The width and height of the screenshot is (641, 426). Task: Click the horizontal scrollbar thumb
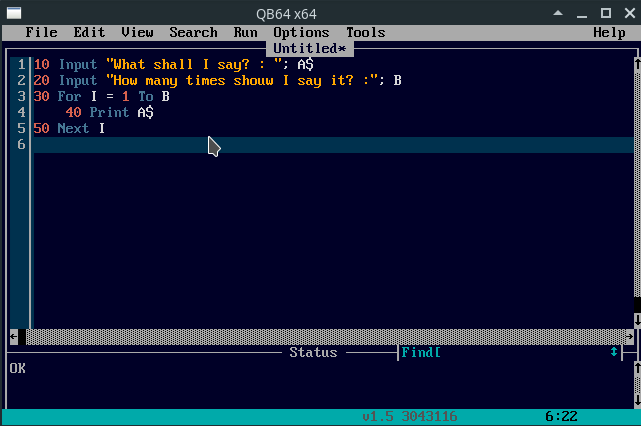(x=22, y=336)
